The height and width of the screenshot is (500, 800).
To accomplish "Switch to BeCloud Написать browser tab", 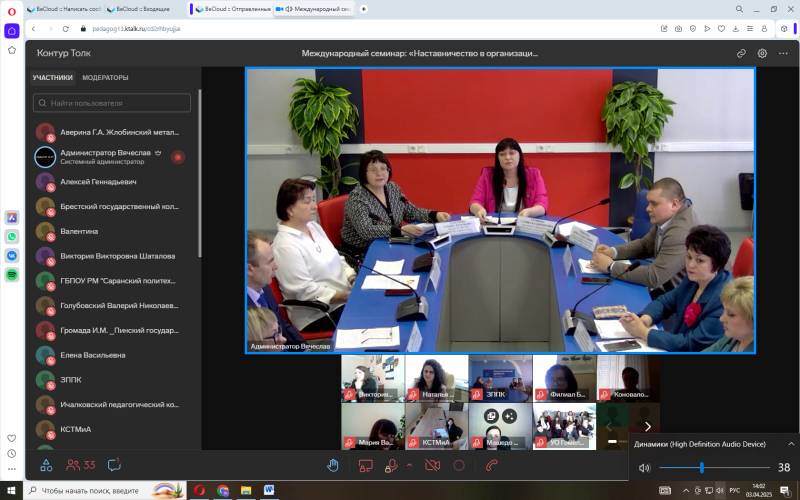I will pyautogui.click(x=63, y=9).
